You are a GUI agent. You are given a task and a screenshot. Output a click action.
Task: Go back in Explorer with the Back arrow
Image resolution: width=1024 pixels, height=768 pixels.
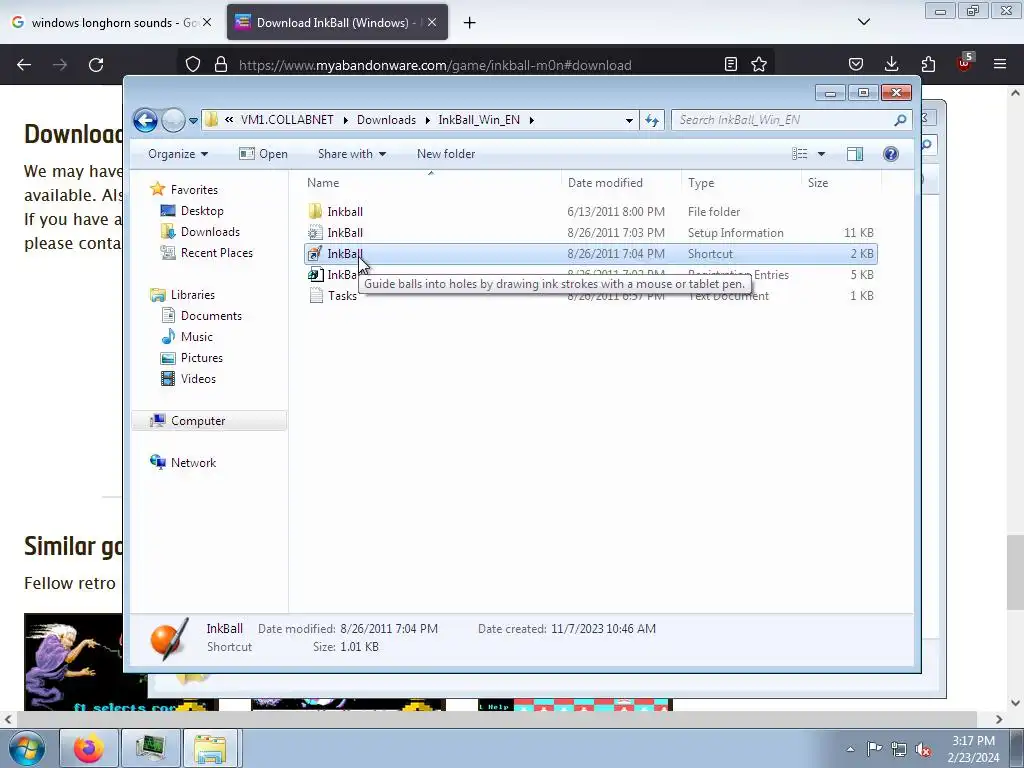coord(145,120)
